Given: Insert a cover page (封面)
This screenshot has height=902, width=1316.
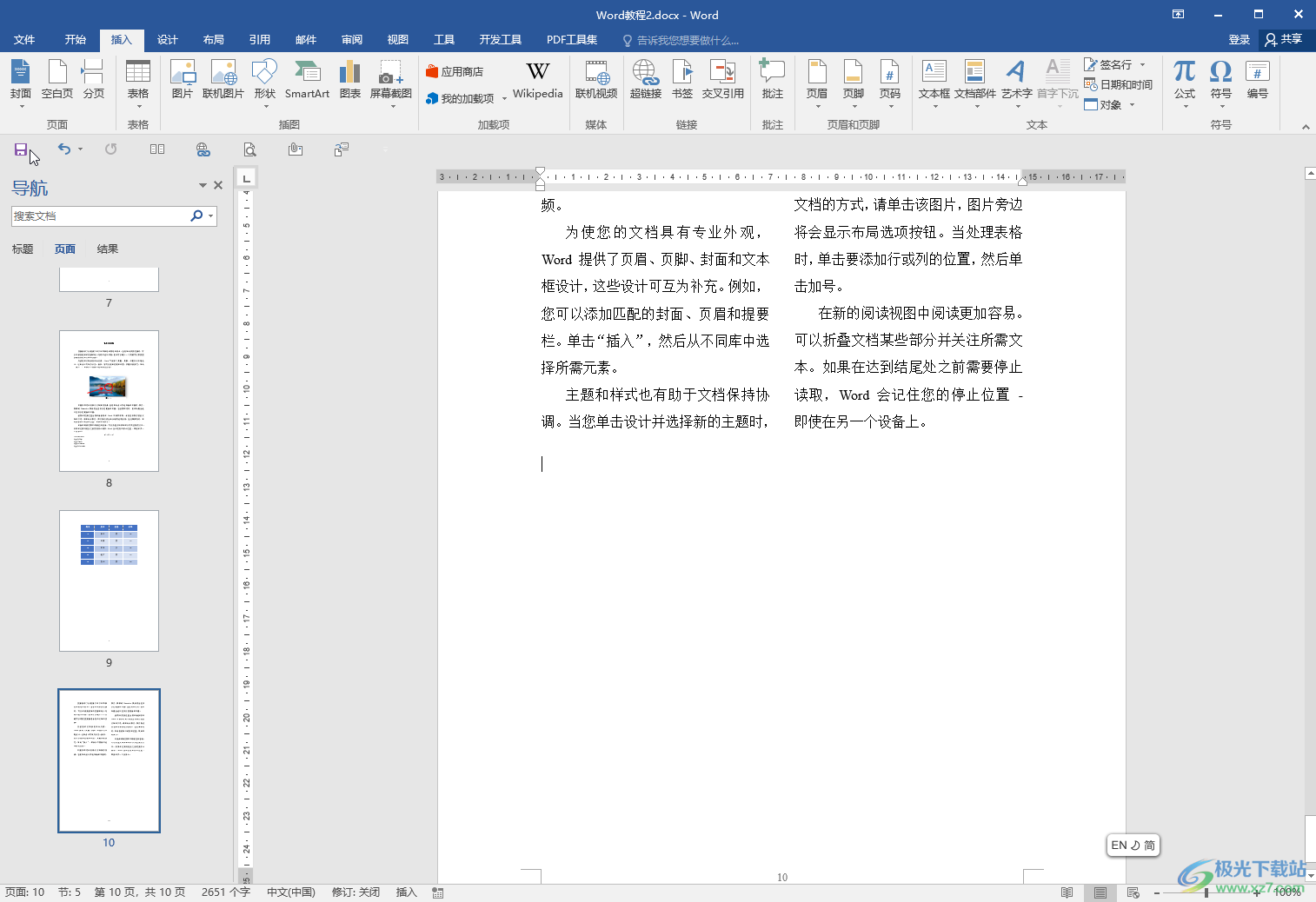Looking at the screenshot, I should point(21,83).
